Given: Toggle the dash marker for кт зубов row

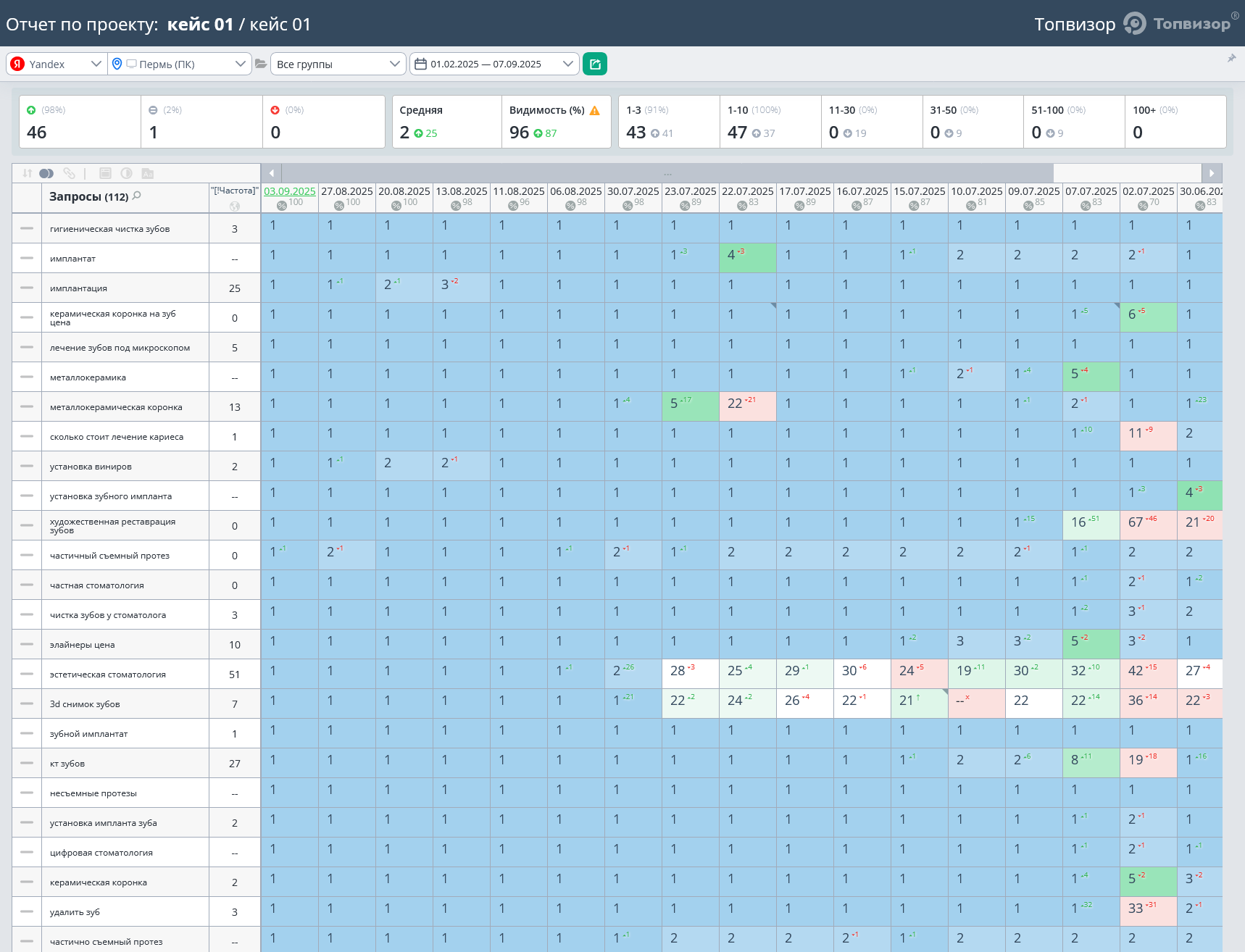Looking at the screenshot, I should tap(27, 763).
